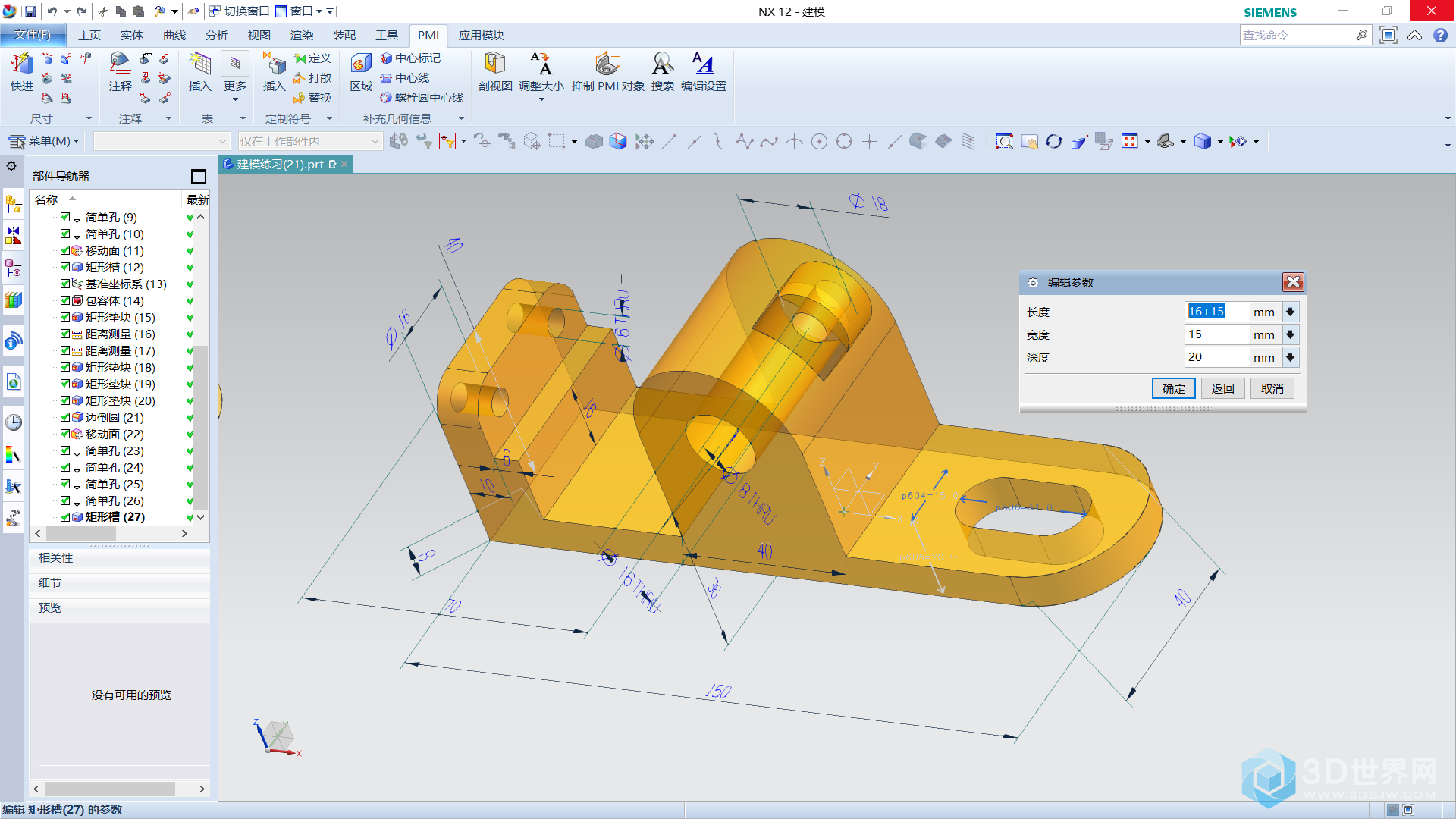
Task: Click the 剖视图 section view icon
Action: coord(495,71)
